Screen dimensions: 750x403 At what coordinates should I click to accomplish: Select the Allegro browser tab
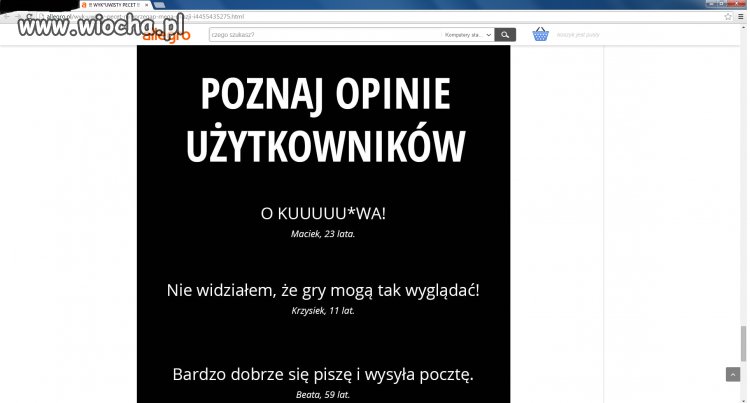tap(115, 5)
